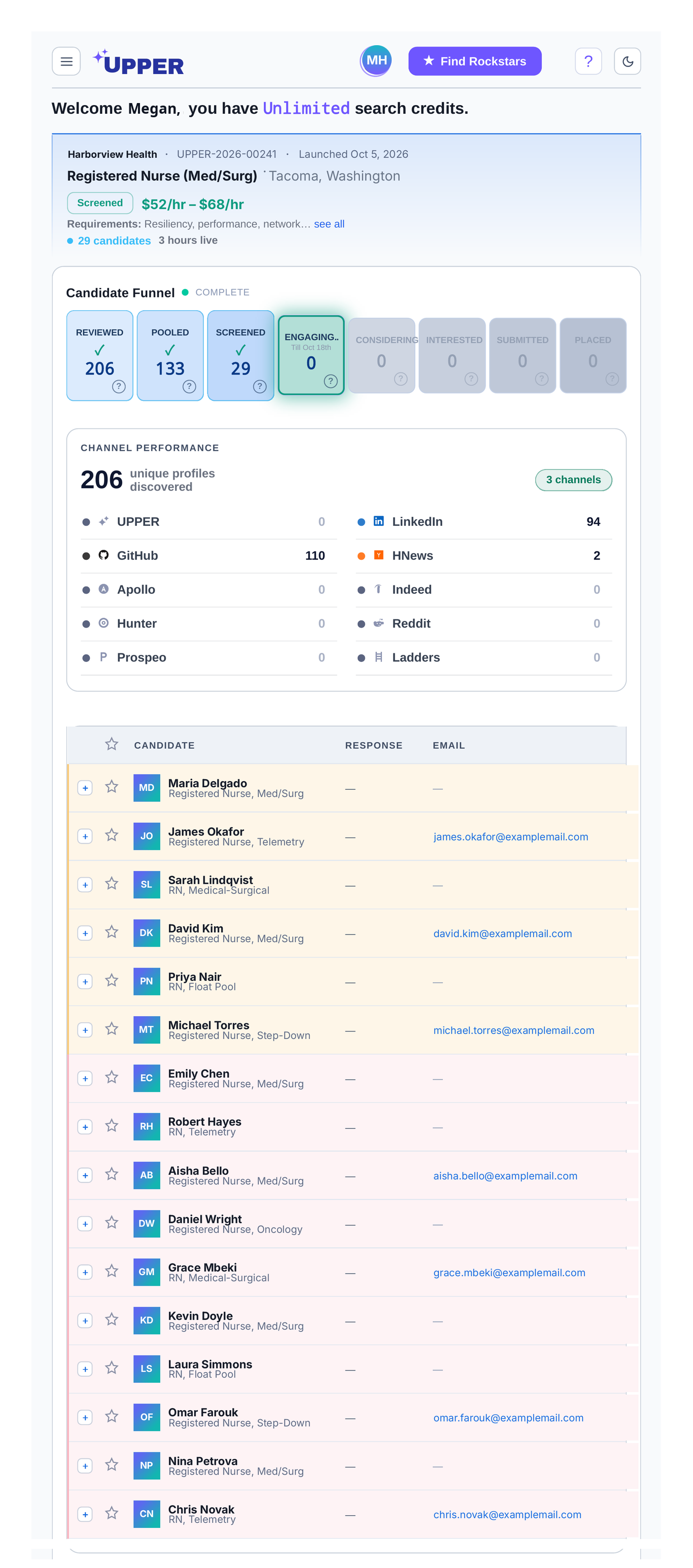Open the MH user avatar

click(376, 61)
